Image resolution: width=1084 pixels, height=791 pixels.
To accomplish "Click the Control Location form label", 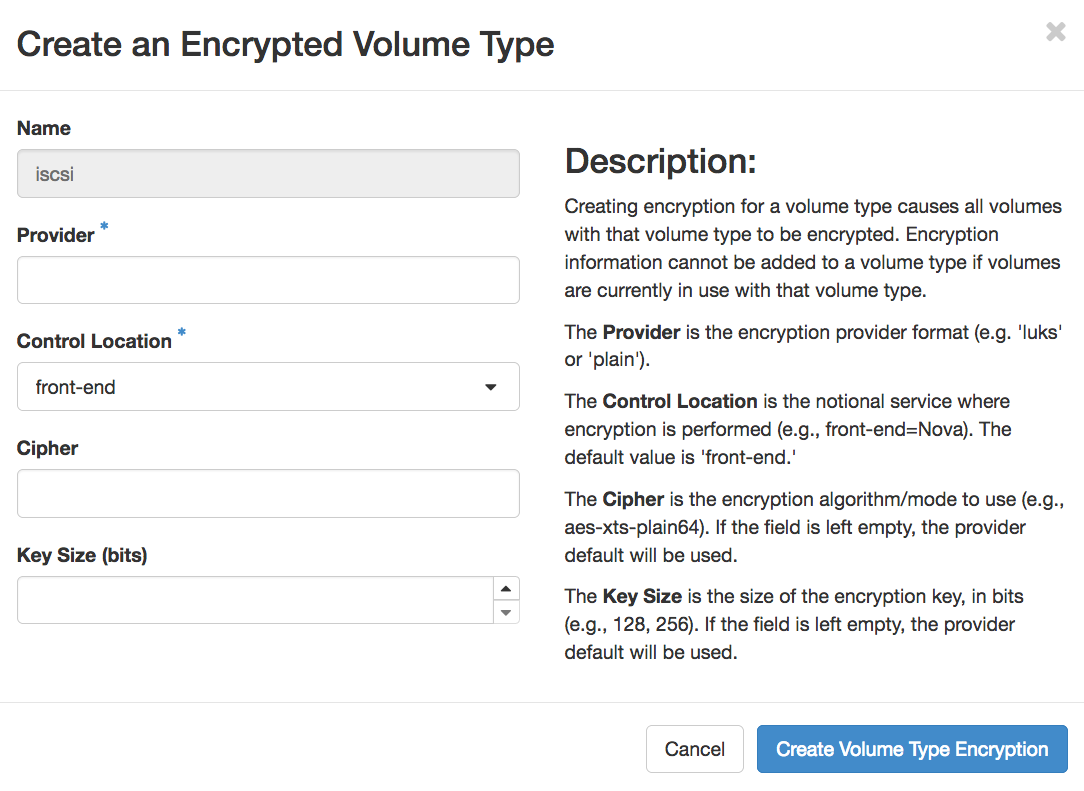I will coord(94,341).
